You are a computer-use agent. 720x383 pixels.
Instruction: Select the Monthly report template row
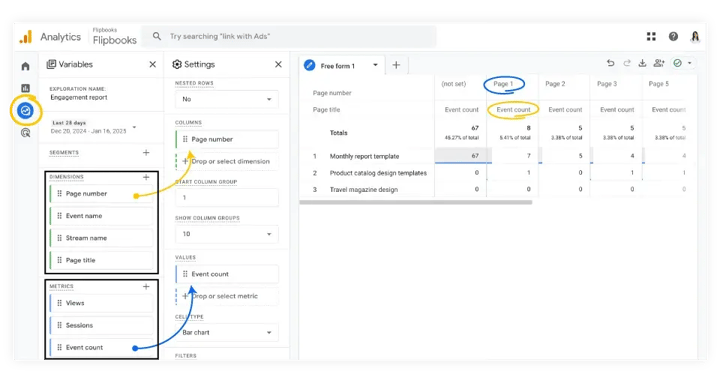(x=364, y=157)
